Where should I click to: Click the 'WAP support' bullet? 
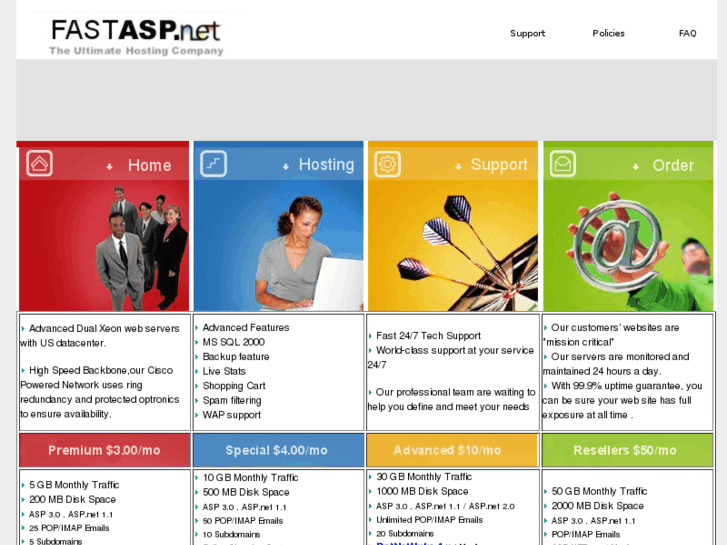point(231,415)
